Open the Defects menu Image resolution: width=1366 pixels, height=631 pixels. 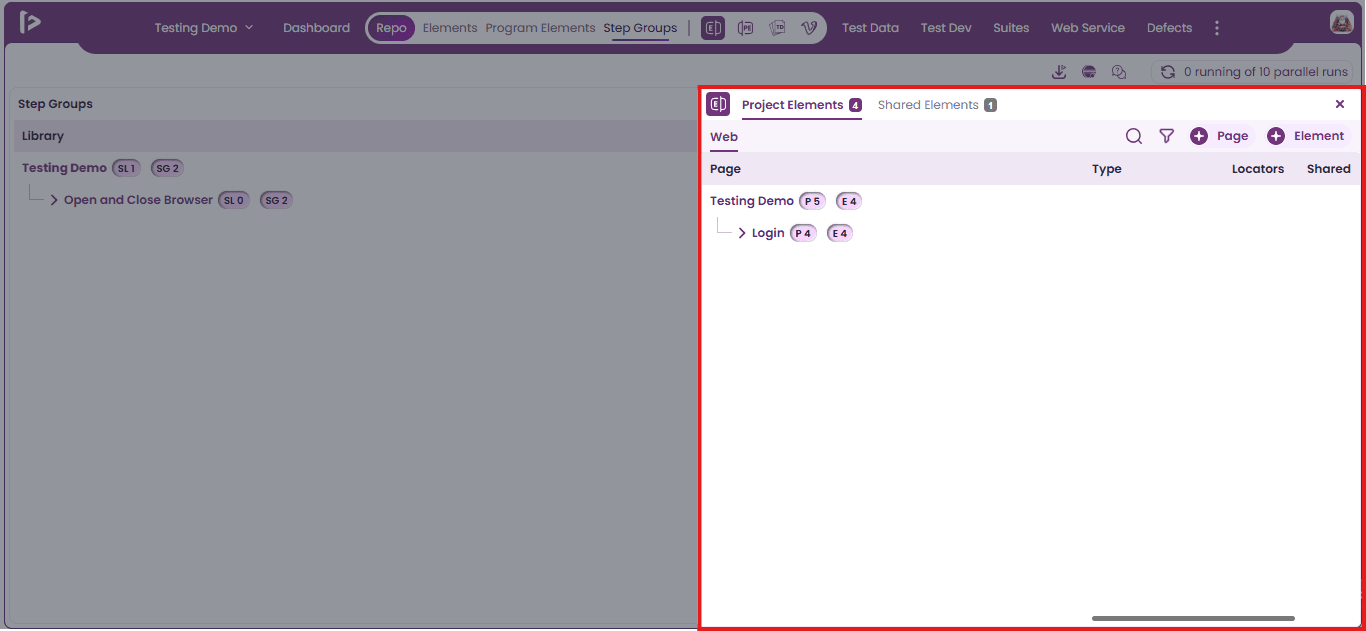point(1169,28)
